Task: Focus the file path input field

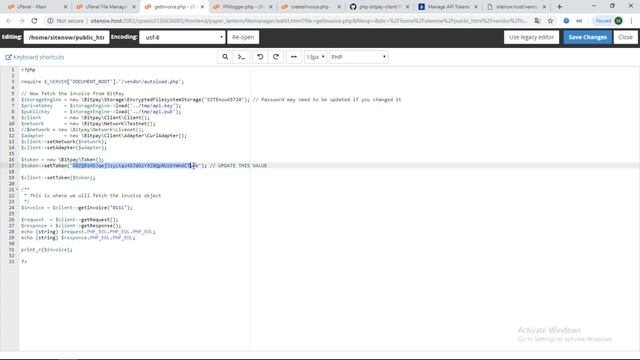Action: [67, 37]
